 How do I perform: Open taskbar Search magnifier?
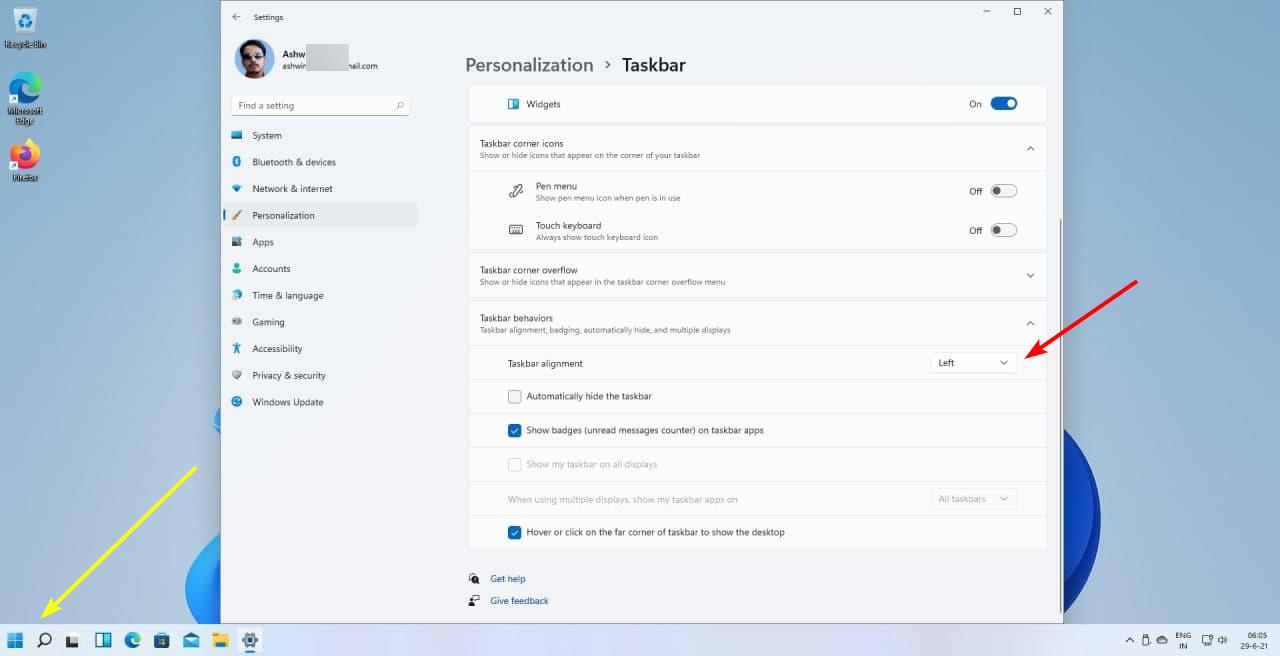(x=44, y=640)
